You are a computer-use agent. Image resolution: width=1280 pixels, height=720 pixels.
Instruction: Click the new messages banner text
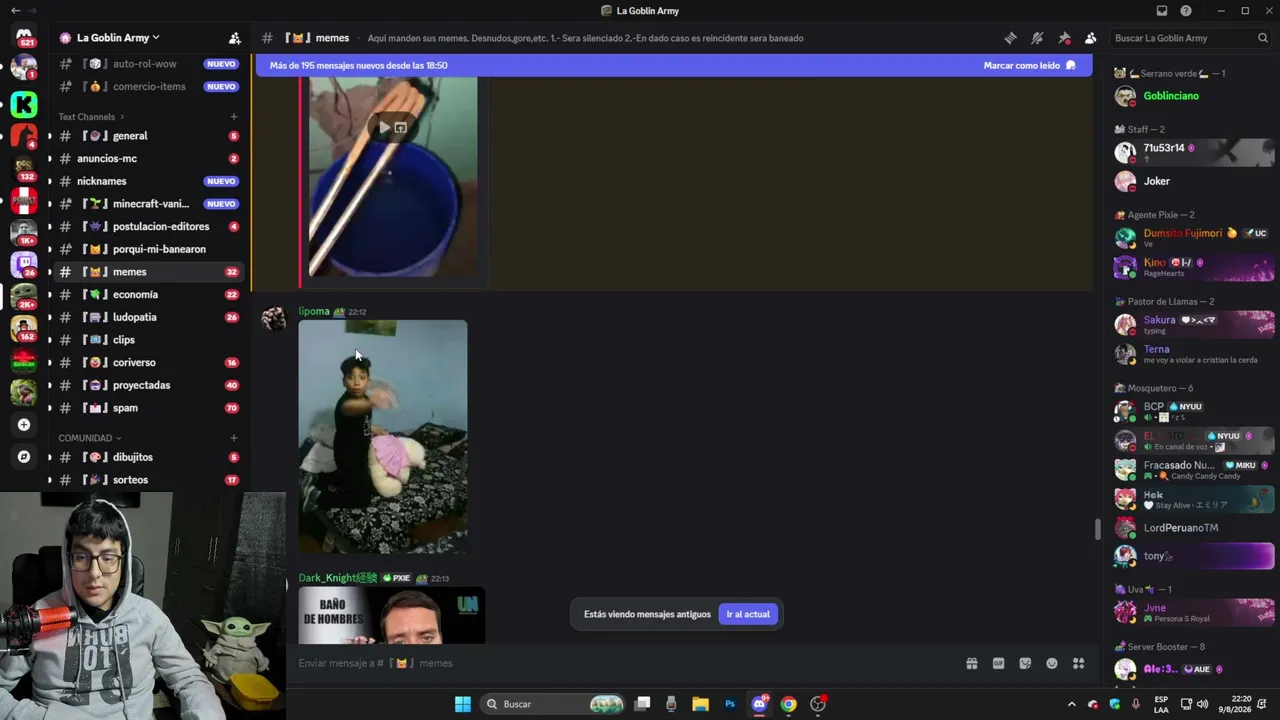click(x=358, y=65)
